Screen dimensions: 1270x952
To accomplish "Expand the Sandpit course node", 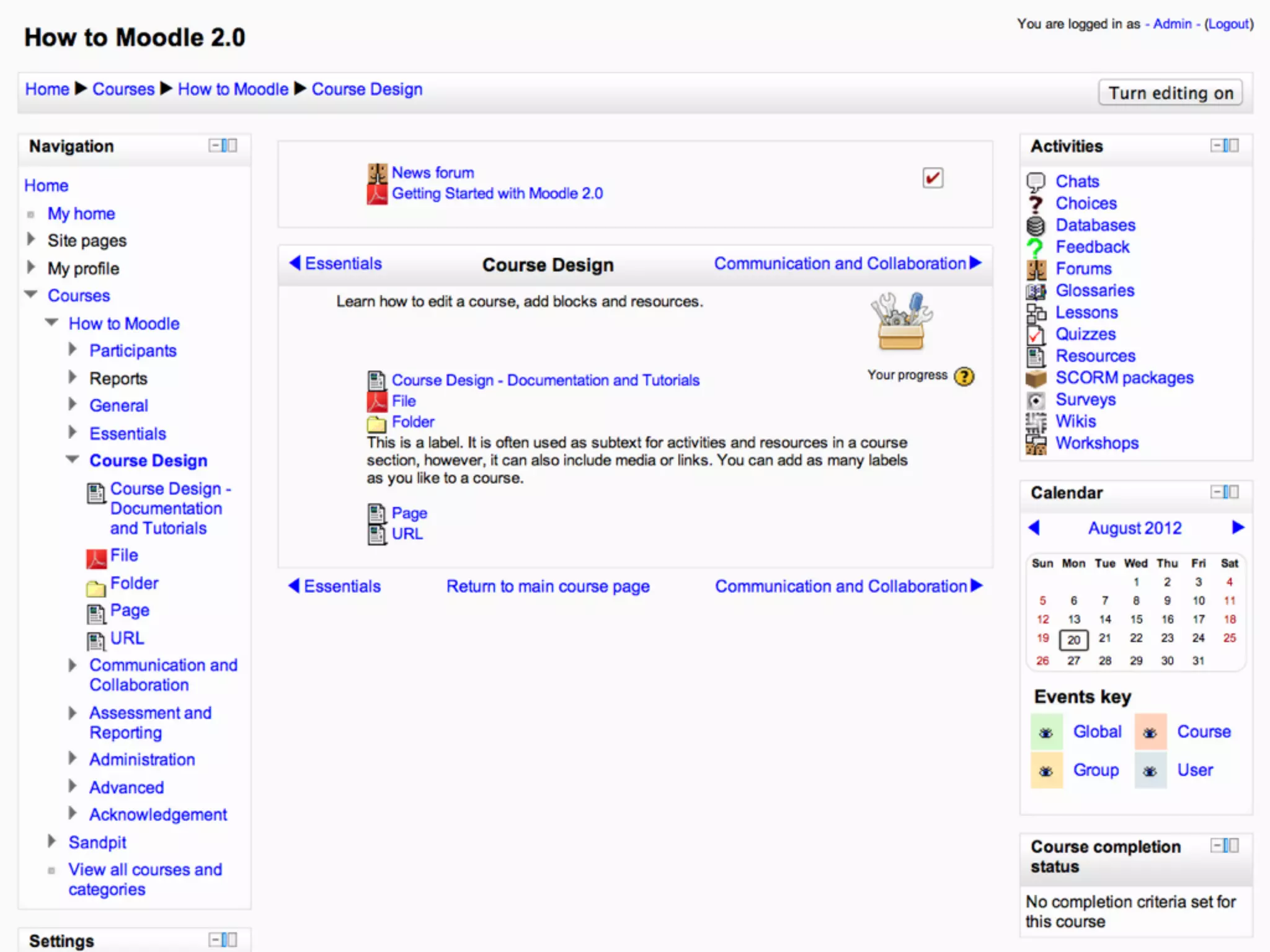I will 52,841.
